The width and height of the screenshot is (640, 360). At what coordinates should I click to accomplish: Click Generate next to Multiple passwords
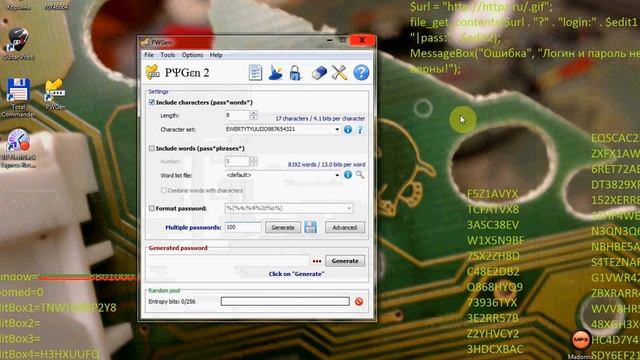283,227
